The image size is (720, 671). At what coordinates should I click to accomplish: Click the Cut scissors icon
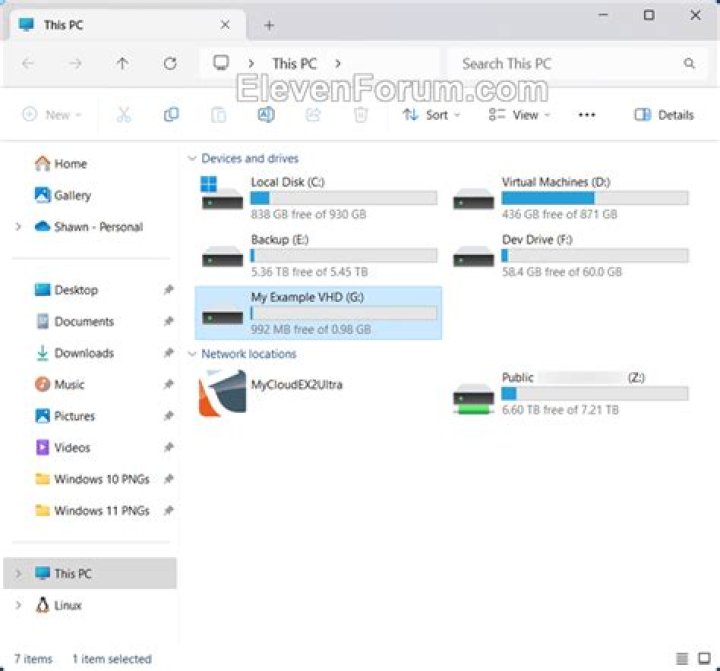124,114
